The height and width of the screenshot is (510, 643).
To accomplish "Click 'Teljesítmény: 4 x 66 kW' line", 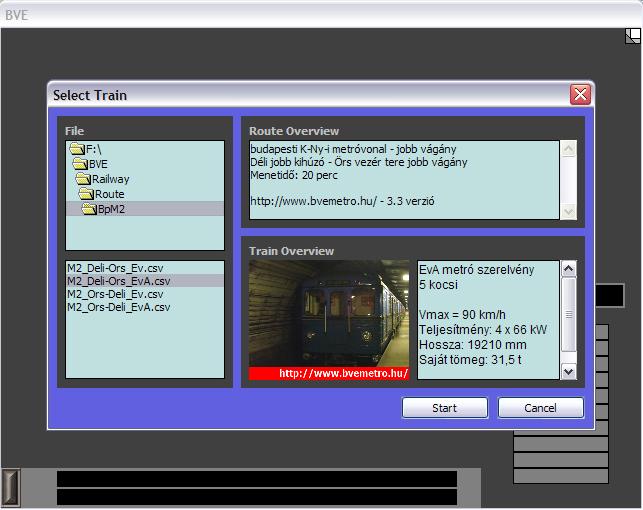I will pos(483,330).
